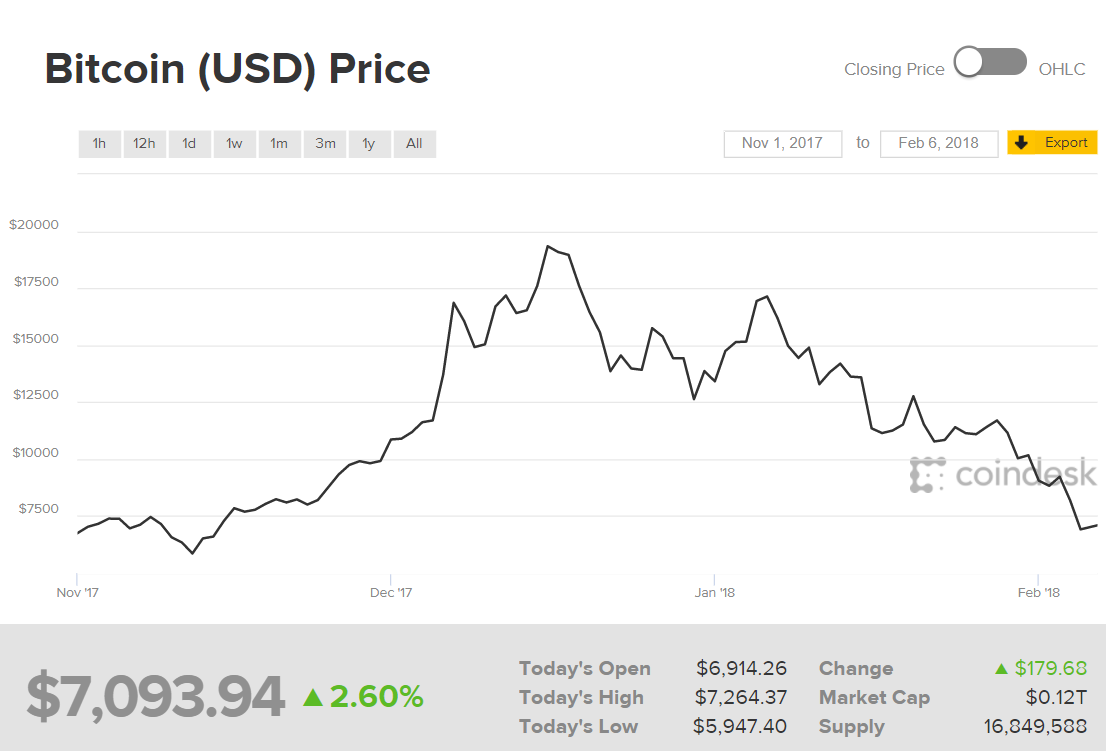Viewport: 1106px width, 751px height.
Task: Select the All time range
Action: coord(414,143)
